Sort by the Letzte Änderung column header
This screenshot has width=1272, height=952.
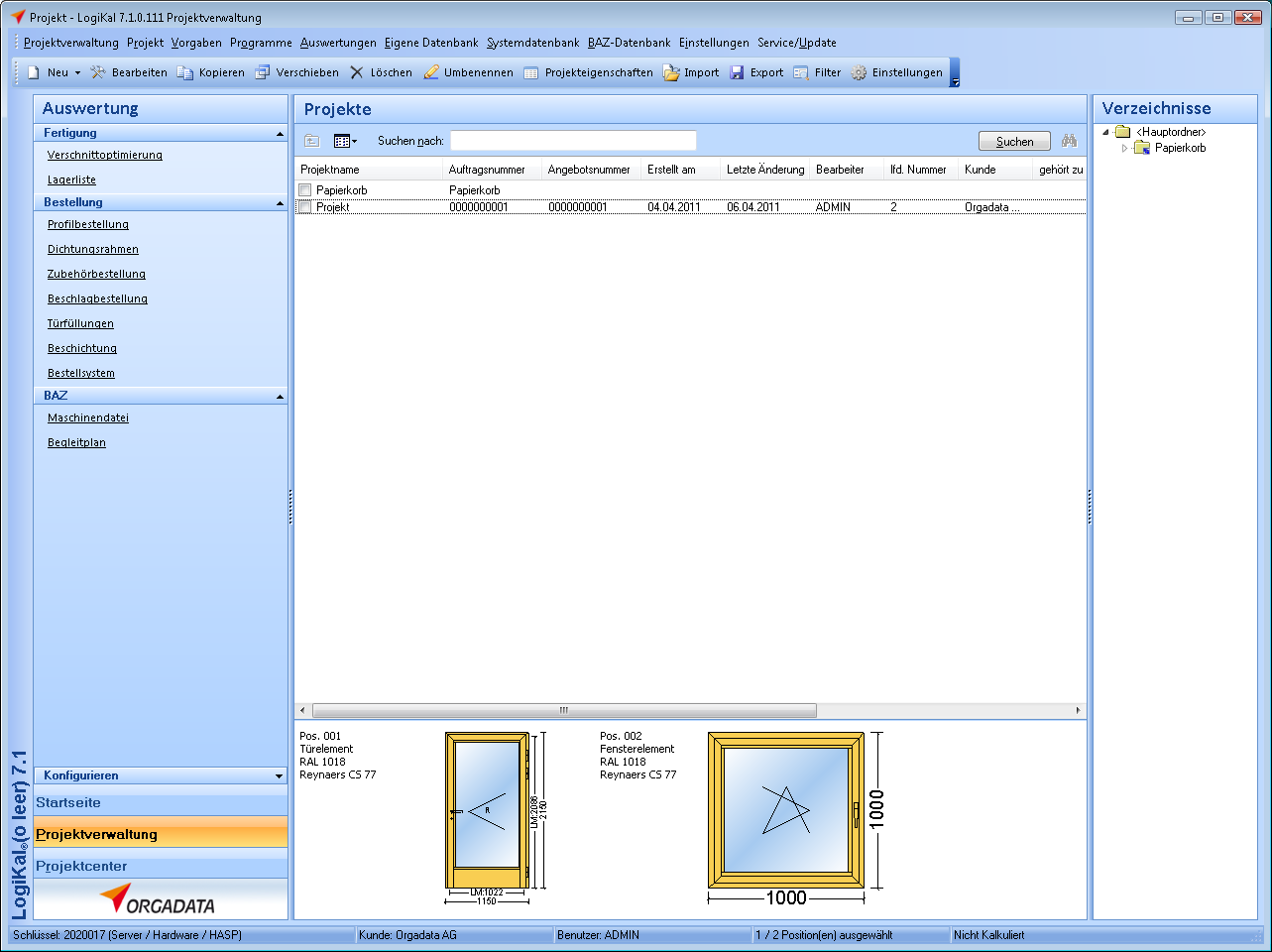point(764,170)
